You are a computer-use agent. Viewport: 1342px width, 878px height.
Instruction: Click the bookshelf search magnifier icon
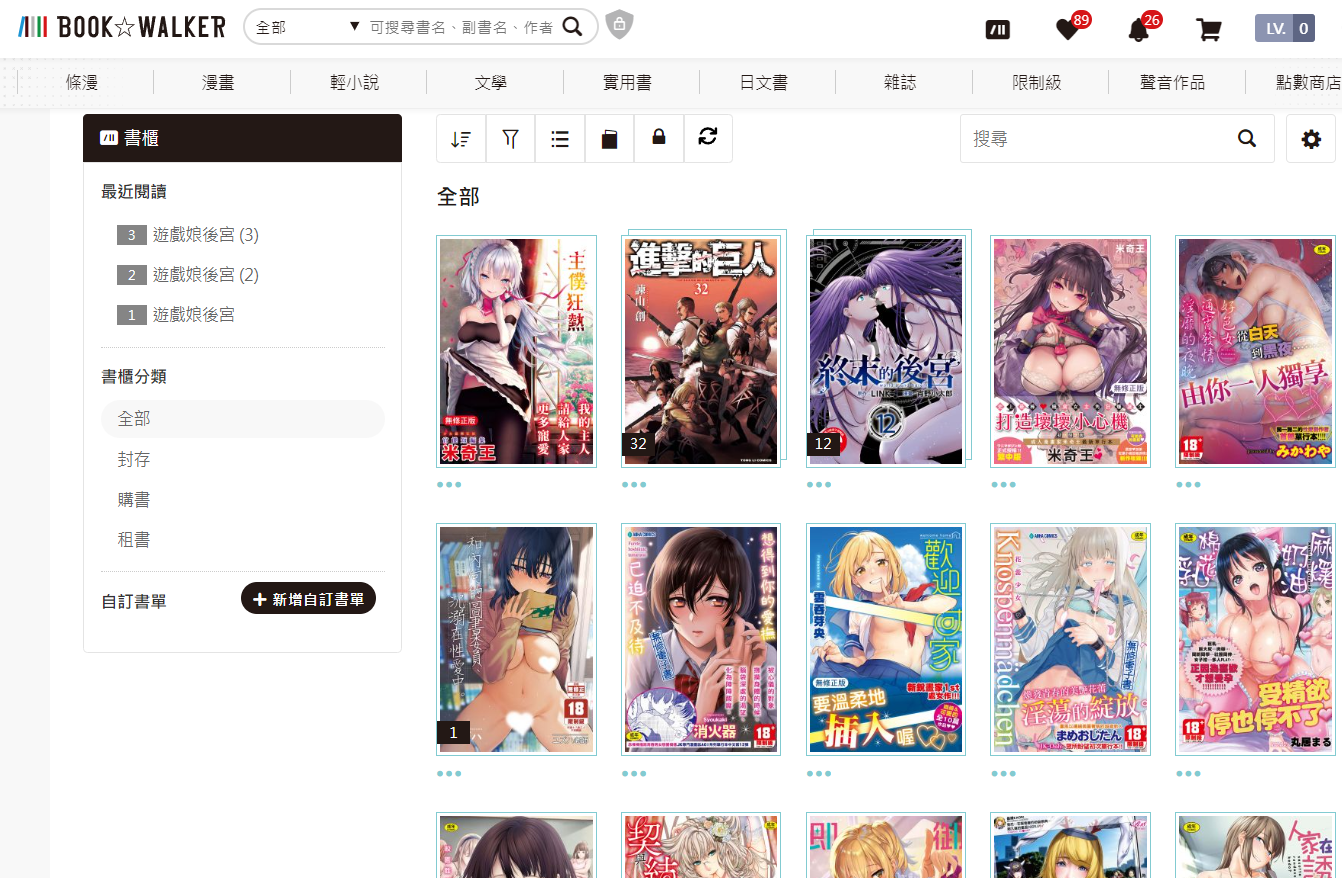(x=1247, y=139)
